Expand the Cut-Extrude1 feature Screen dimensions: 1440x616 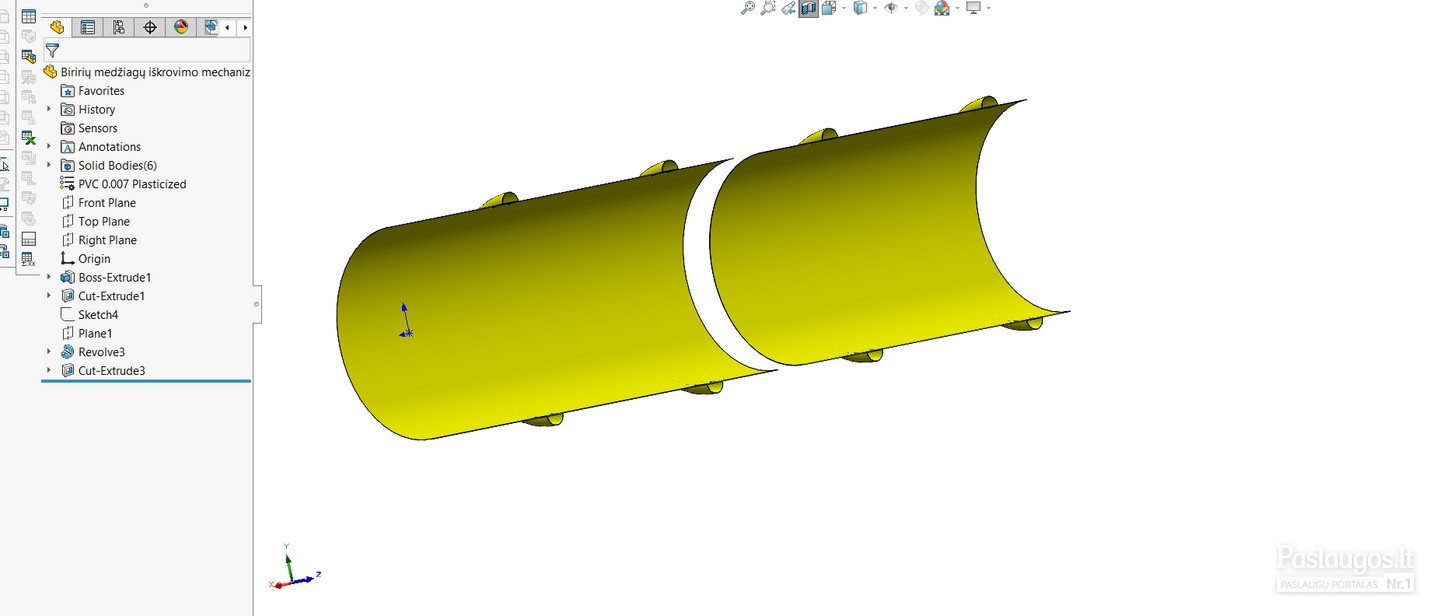pyautogui.click(x=48, y=296)
